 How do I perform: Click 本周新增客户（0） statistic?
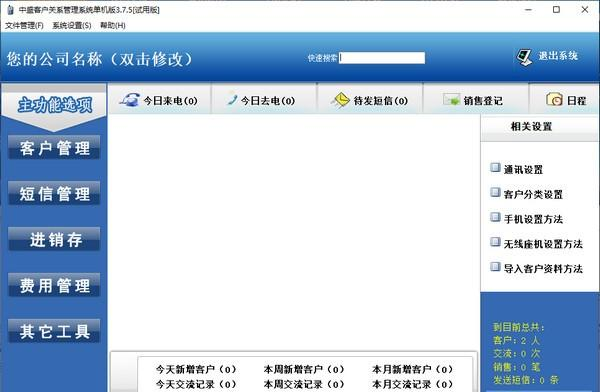304,369
